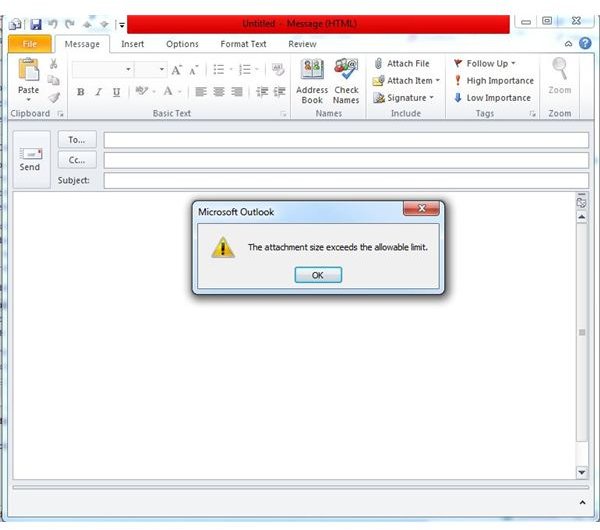Switch to the Format Text tab
600x530 pixels.
click(243, 44)
